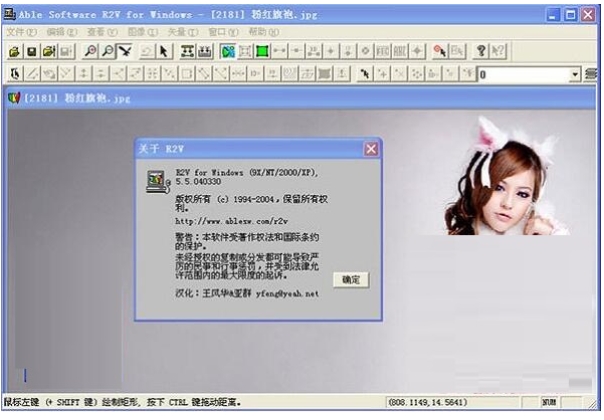Screen dimensions: 604x420
Task: Click the http://www.ablesw.com/r2v link text
Action: pos(232,221)
